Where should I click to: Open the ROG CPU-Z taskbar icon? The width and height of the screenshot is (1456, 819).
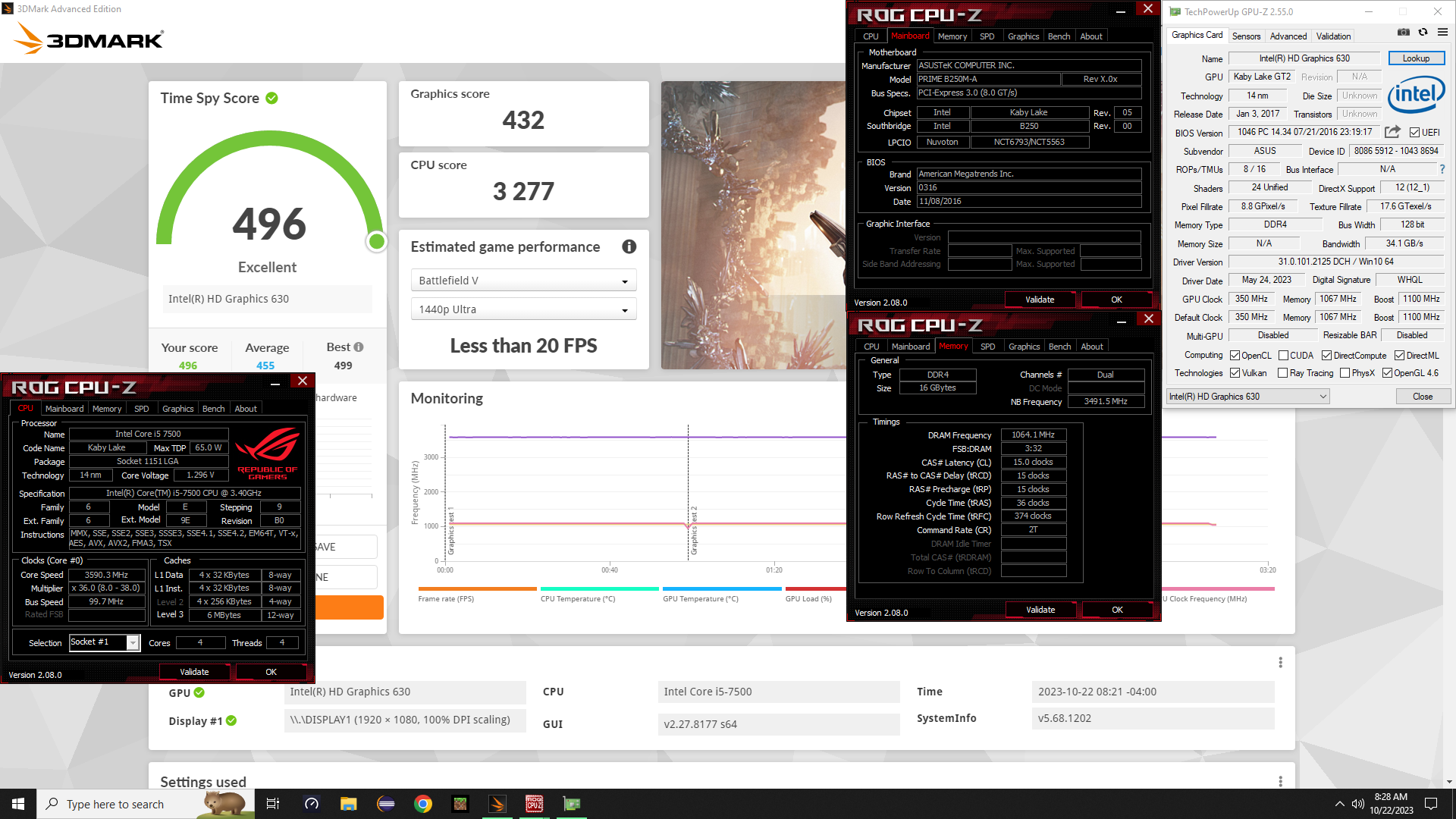point(535,804)
